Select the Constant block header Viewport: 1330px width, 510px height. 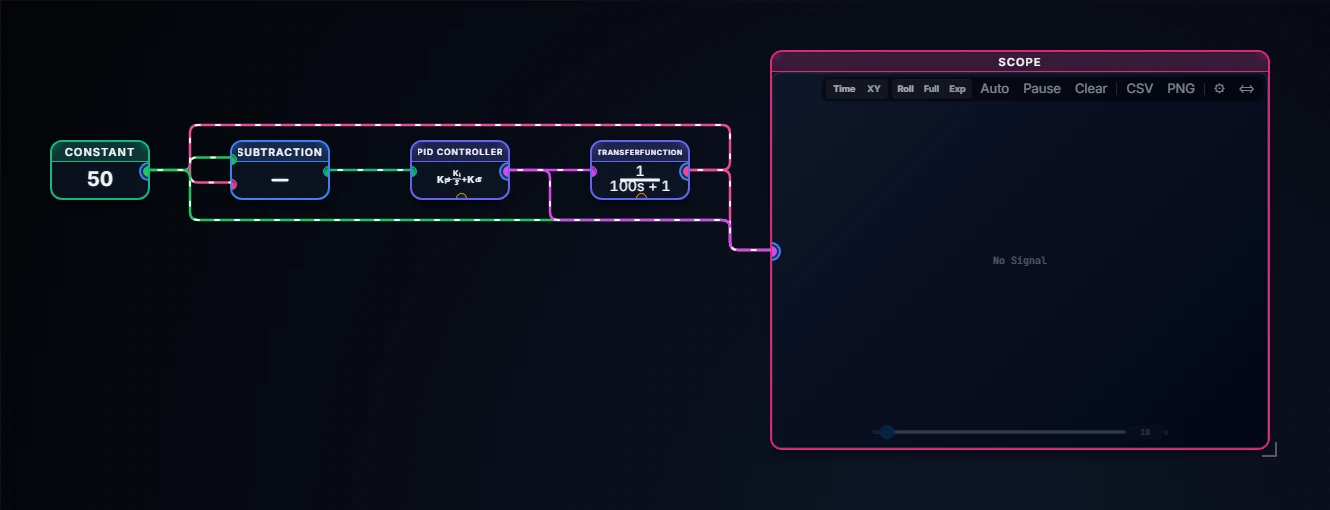[x=100, y=152]
